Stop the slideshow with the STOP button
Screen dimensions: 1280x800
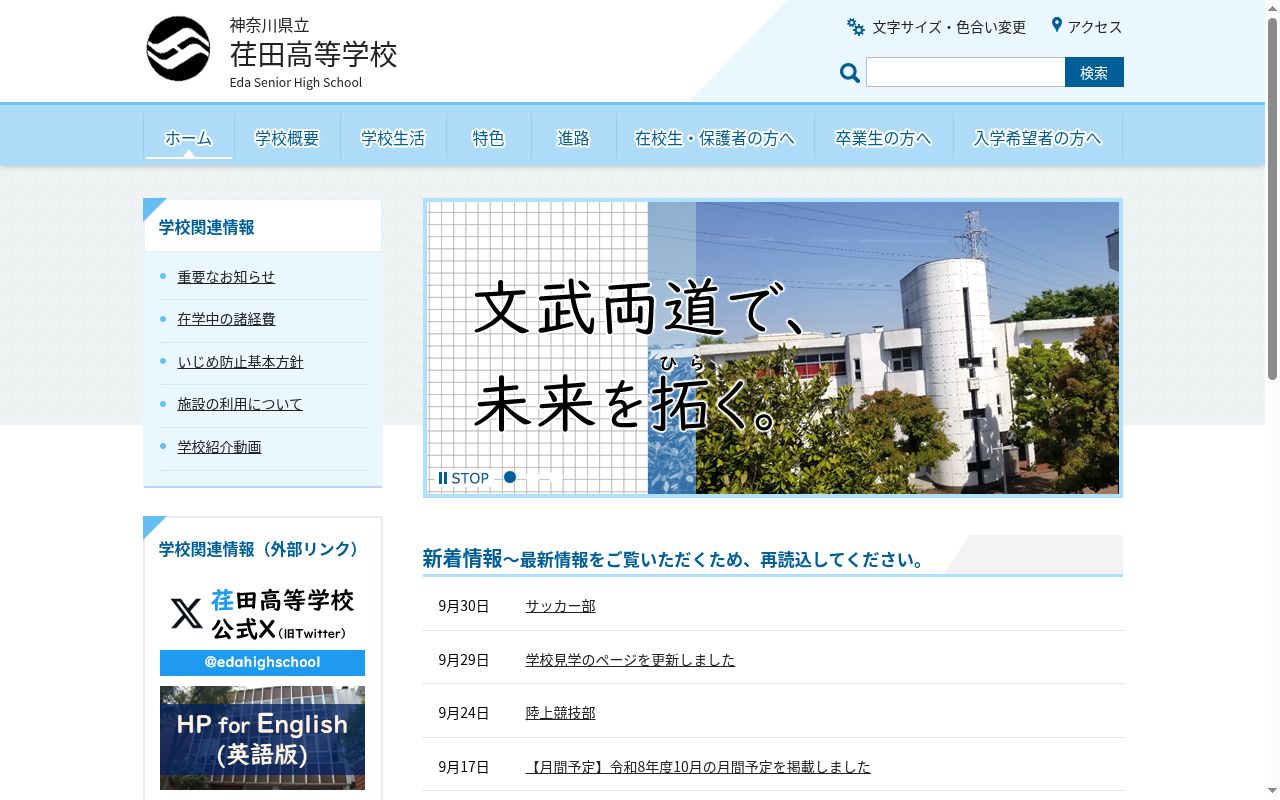[464, 478]
